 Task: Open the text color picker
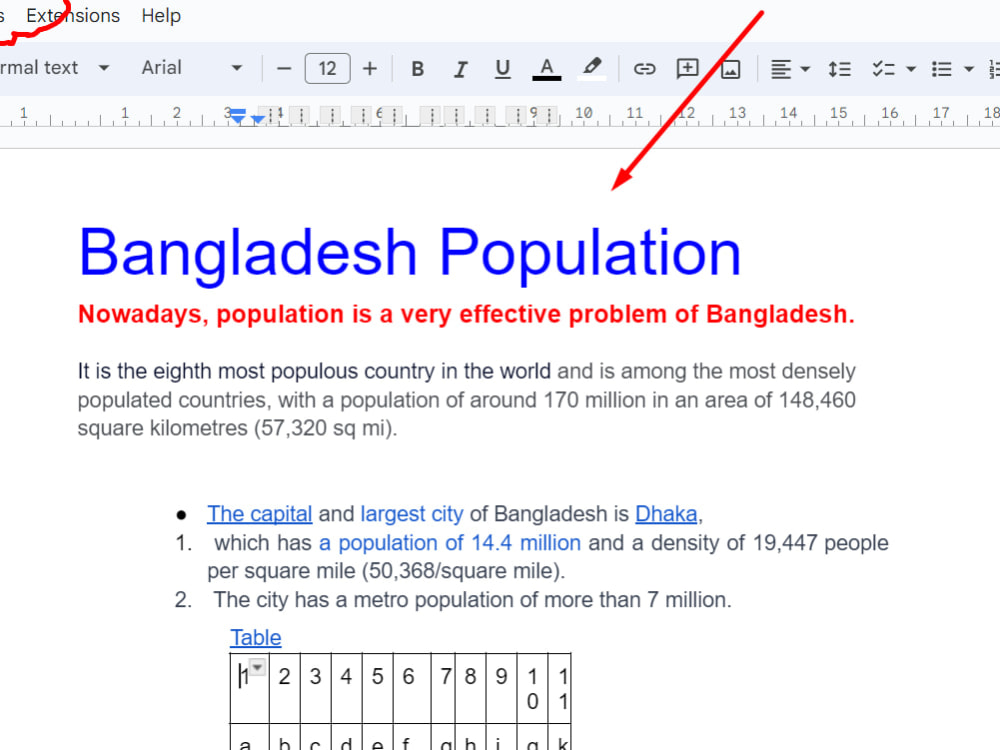point(547,68)
